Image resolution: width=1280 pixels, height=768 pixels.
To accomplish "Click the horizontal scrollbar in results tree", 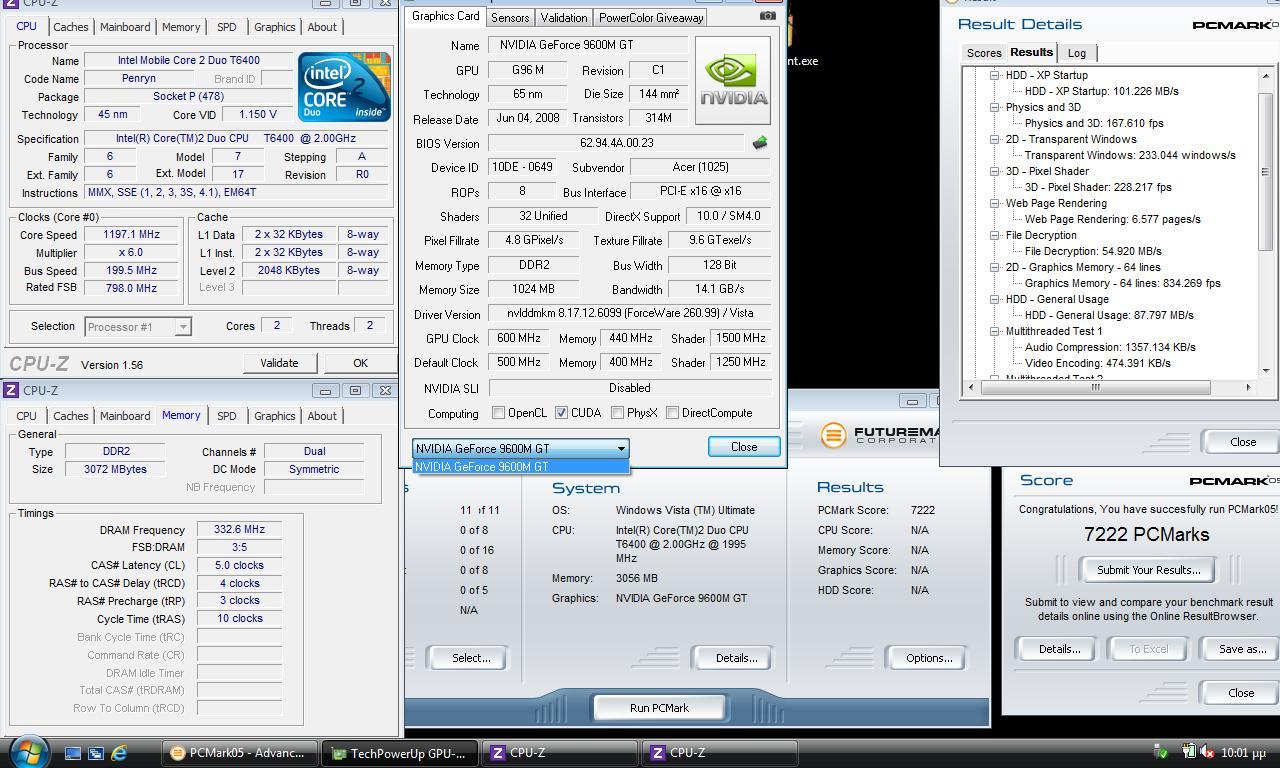I will [x=1095, y=387].
